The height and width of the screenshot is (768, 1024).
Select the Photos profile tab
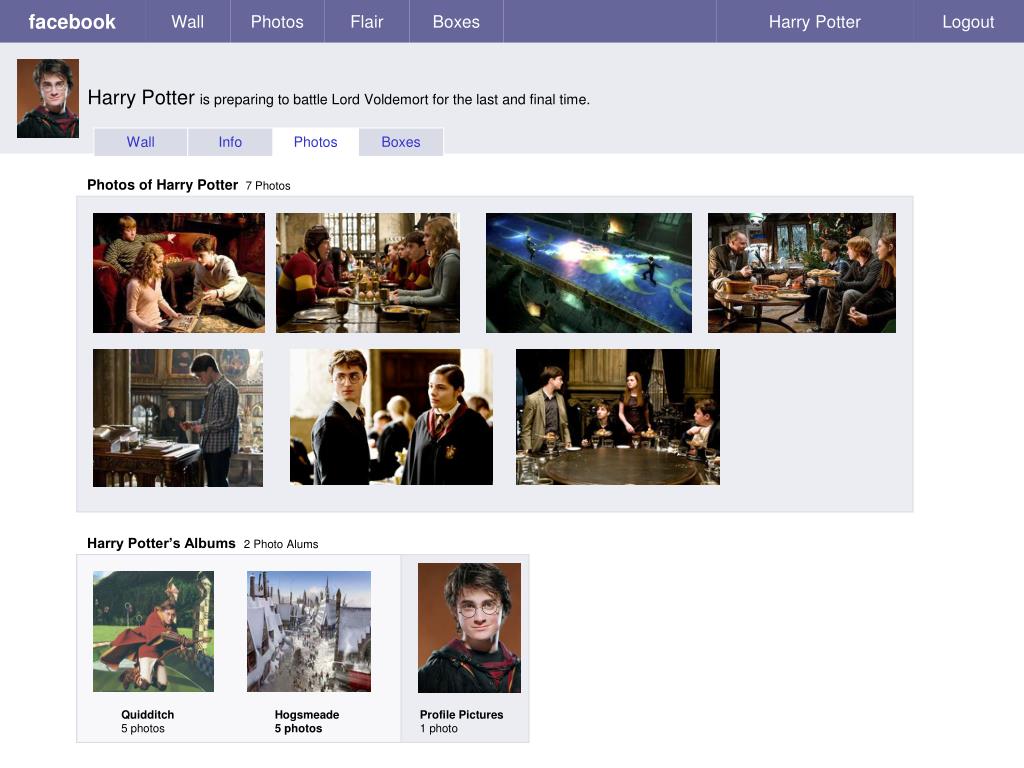[x=315, y=142]
